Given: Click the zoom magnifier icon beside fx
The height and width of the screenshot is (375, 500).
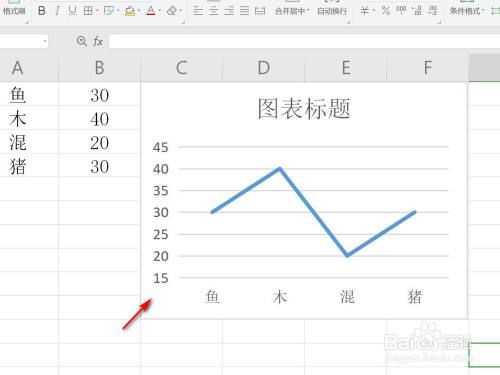Looking at the screenshot, I should pyautogui.click(x=82, y=41).
